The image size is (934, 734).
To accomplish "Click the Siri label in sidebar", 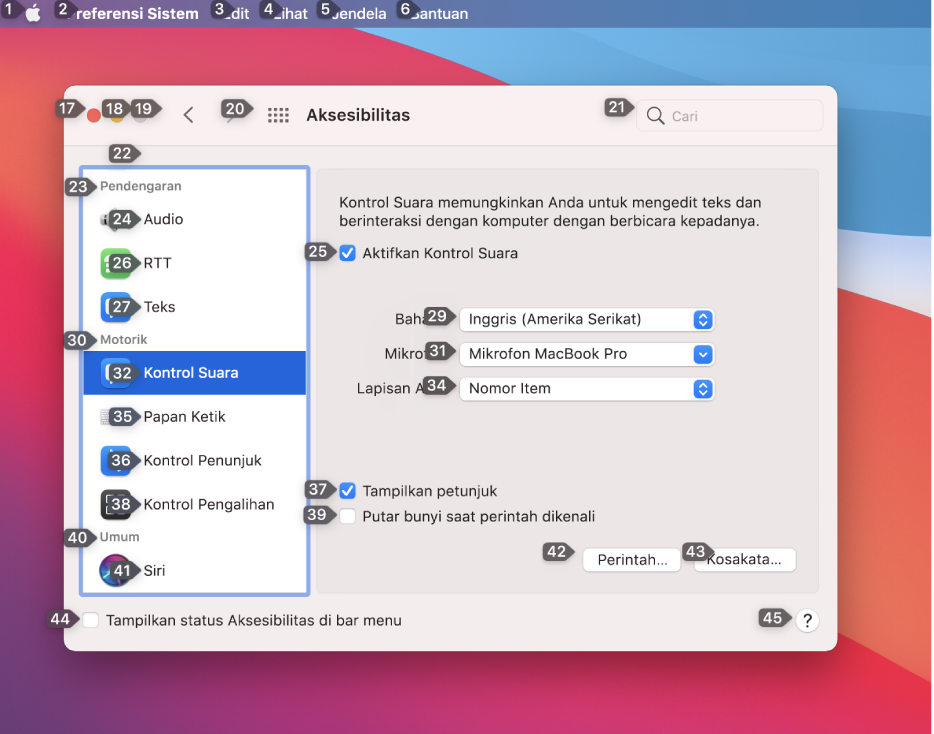I will point(154,571).
